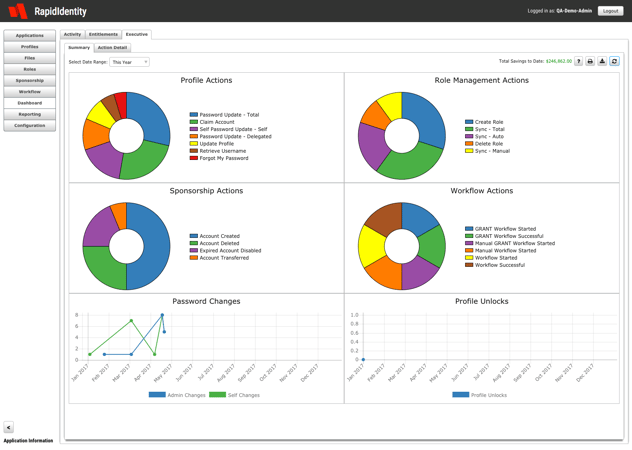This screenshot has height=450, width=632.
Task: Click the help question mark icon
Action: point(578,61)
